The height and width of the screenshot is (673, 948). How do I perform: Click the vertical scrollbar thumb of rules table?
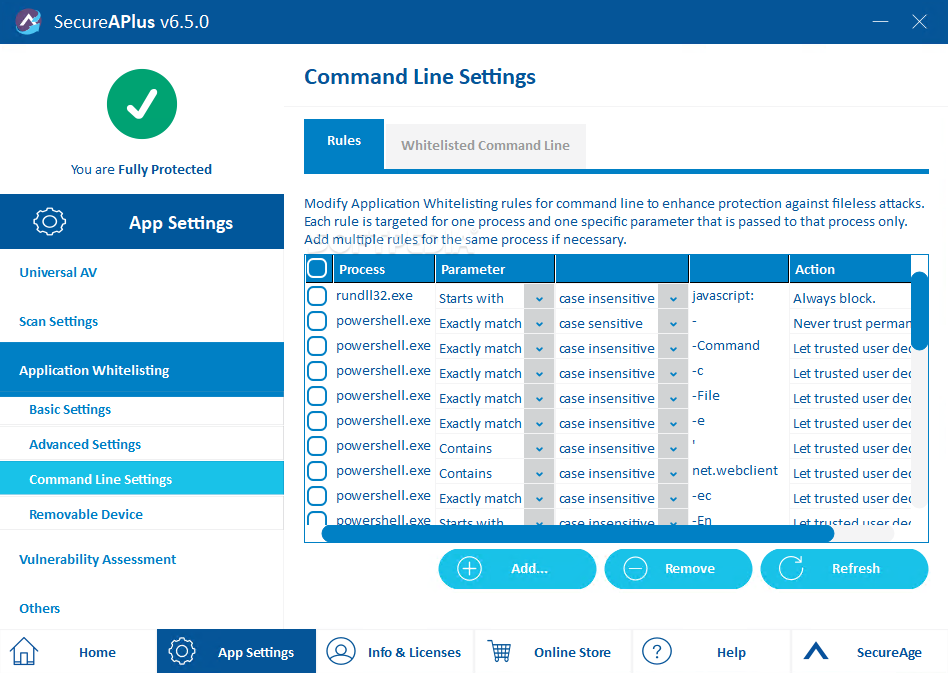click(920, 311)
